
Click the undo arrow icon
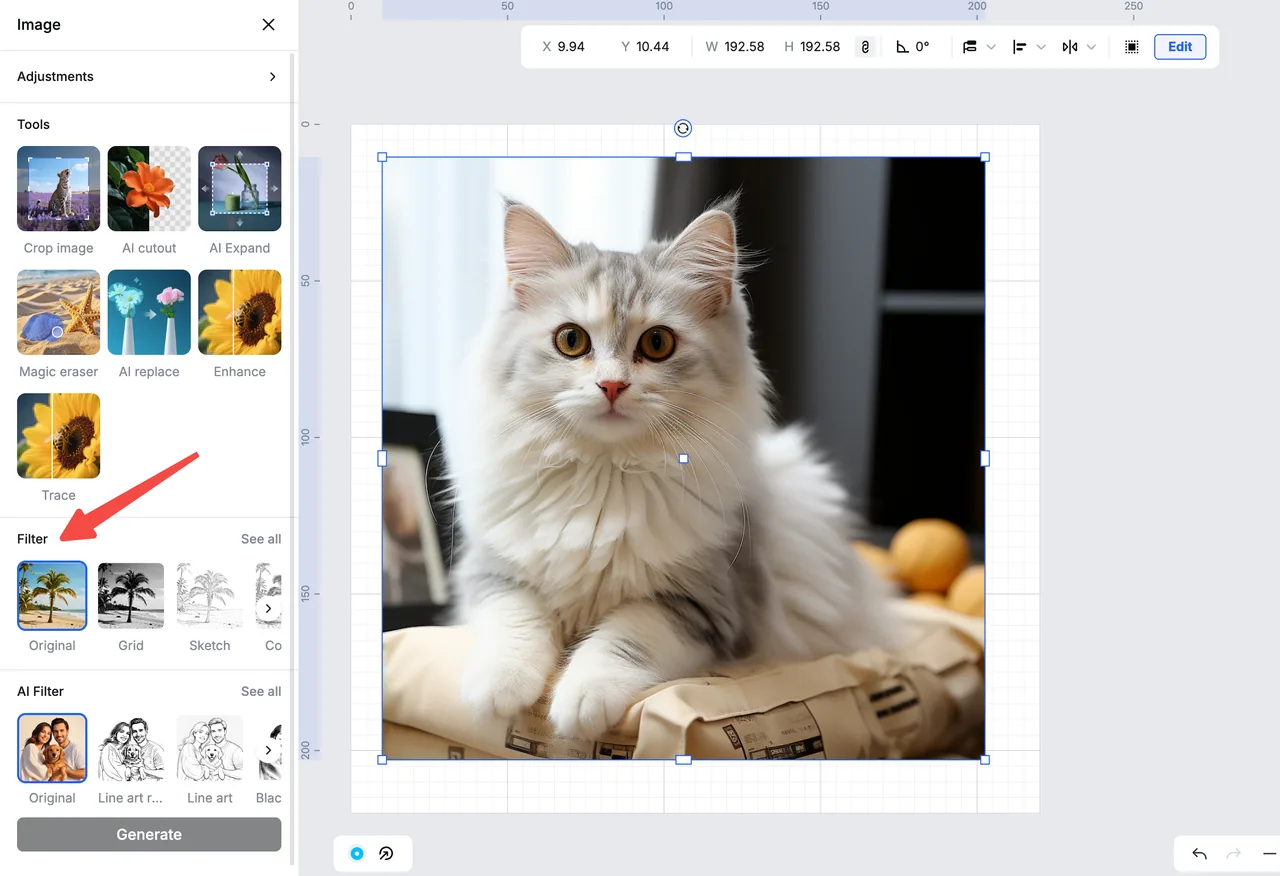coord(1199,853)
